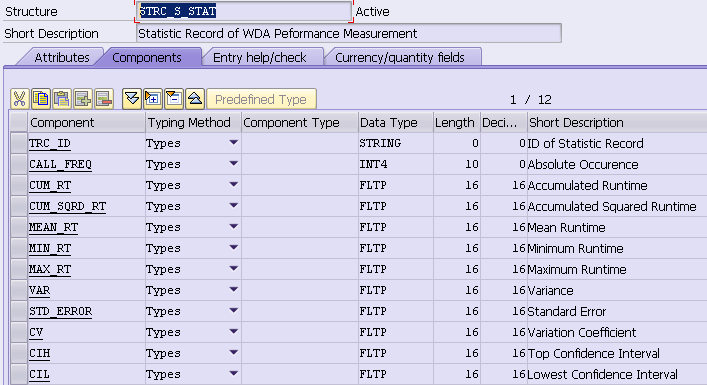Select the STD_ERROR row selector
This screenshot has height=385, width=707.
[18, 311]
